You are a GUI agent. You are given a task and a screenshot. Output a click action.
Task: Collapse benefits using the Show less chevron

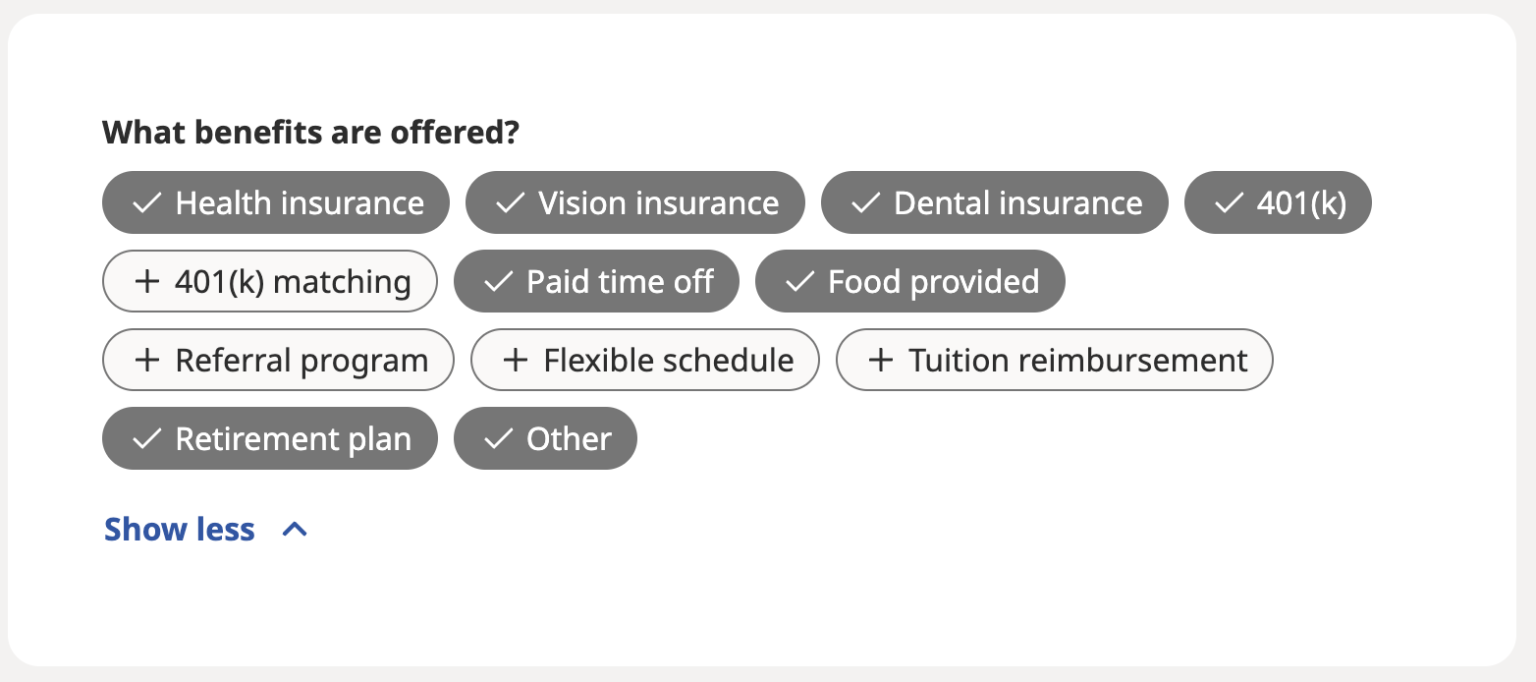(293, 528)
